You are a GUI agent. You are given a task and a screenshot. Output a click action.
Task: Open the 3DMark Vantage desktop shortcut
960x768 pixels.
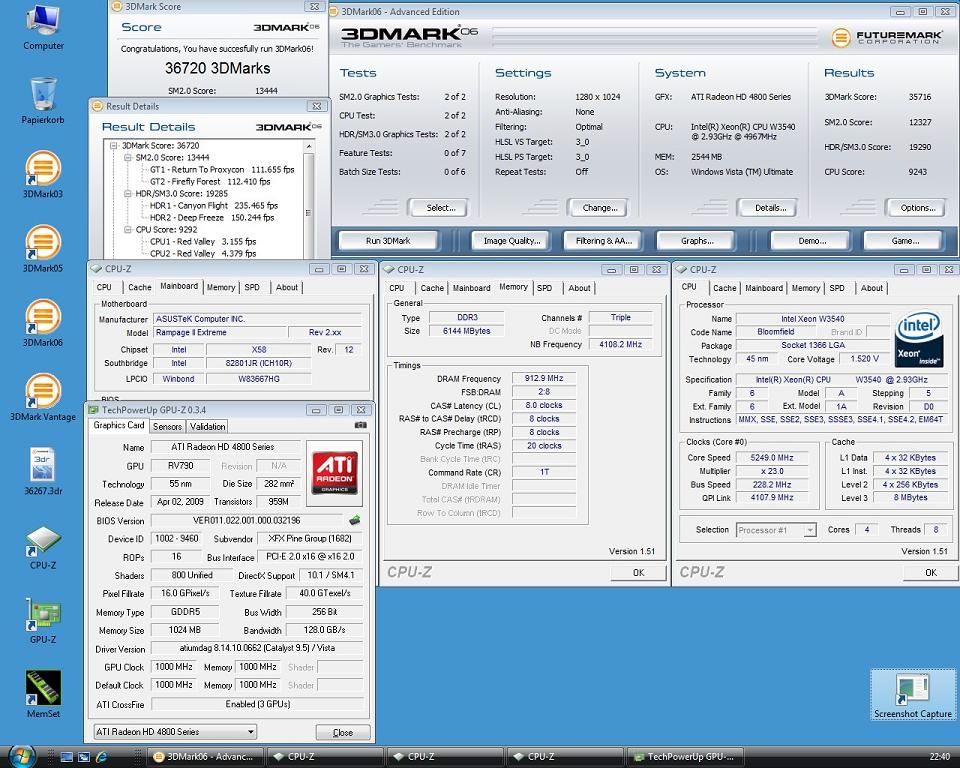click(42, 391)
